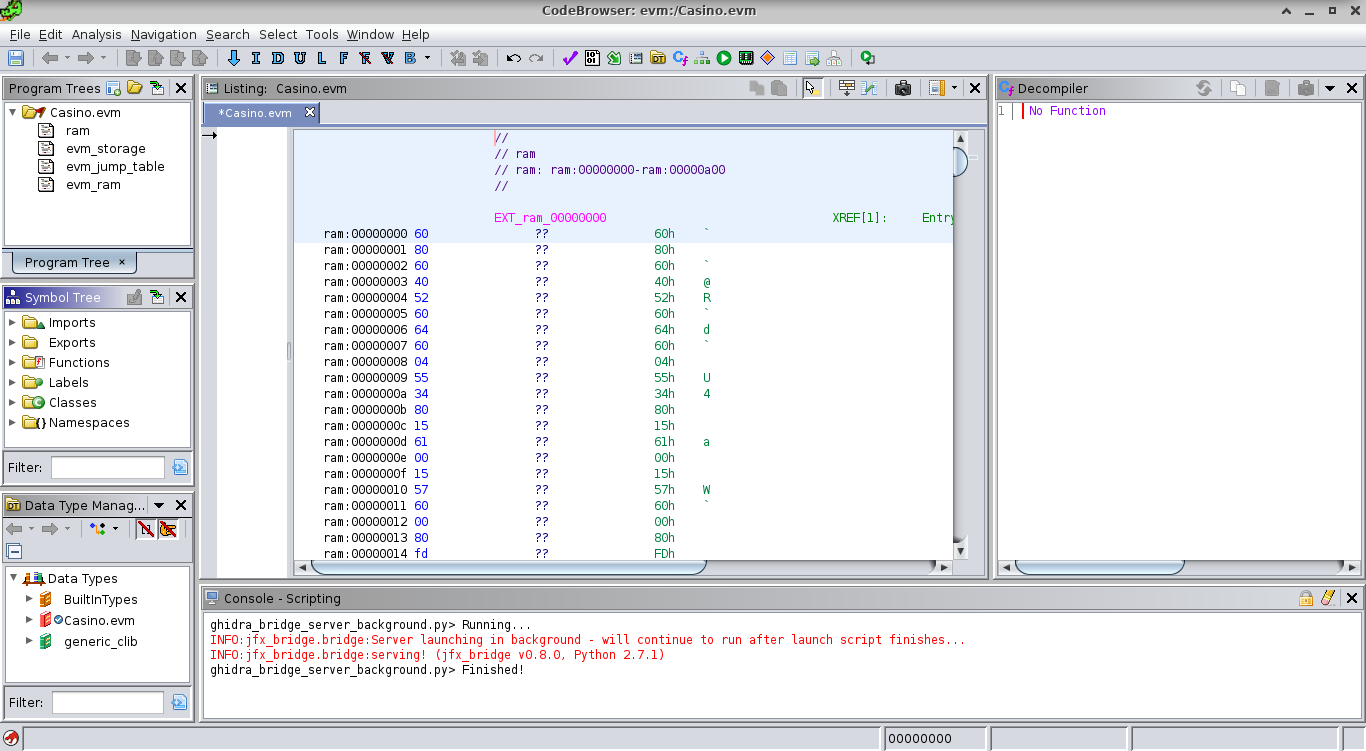The height and width of the screenshot is (751, 1366).
Task: Click the Next Label 'L' icon
Action: tap(321, 58)
